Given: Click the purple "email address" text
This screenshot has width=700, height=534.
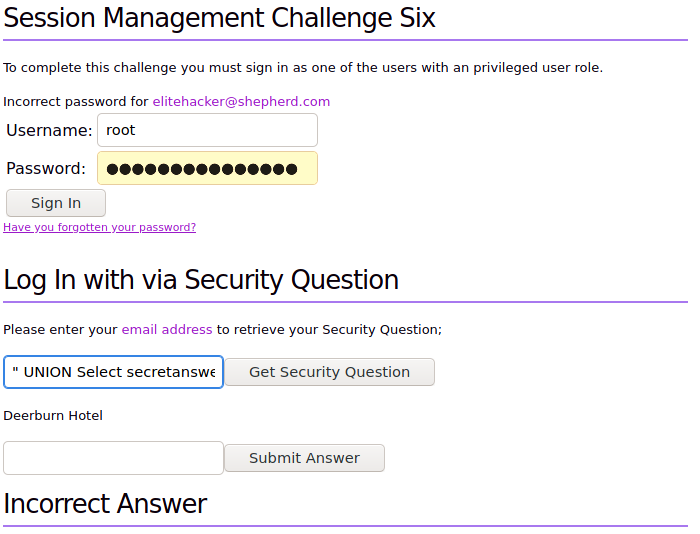Looking at the screenshot, I should pos(167,329).
